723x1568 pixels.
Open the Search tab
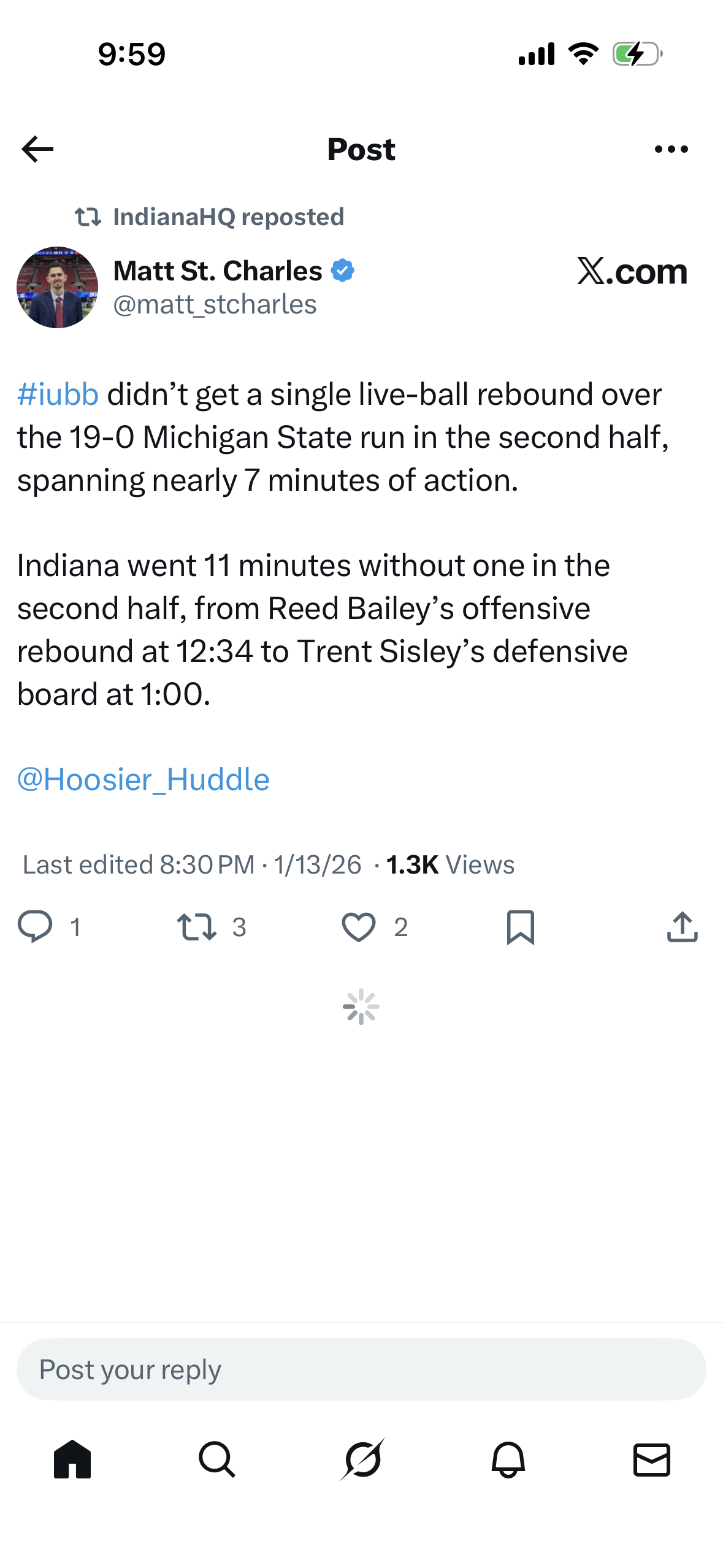(217, 1459)
